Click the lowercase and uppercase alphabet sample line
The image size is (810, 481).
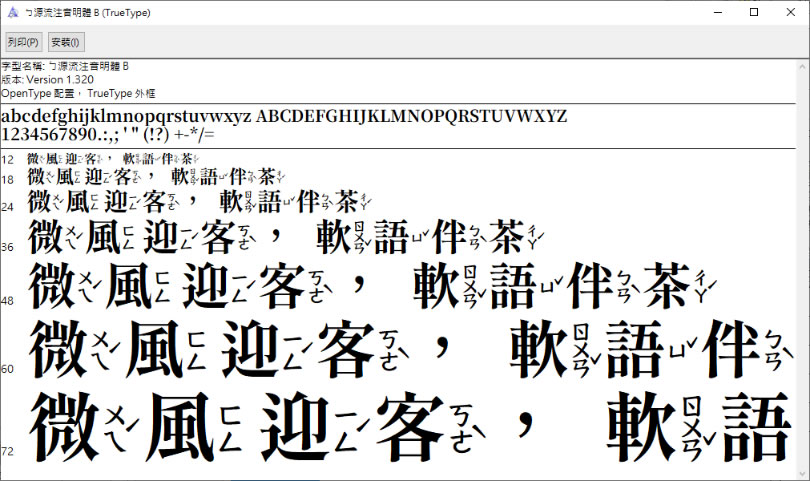coord(284,116)
